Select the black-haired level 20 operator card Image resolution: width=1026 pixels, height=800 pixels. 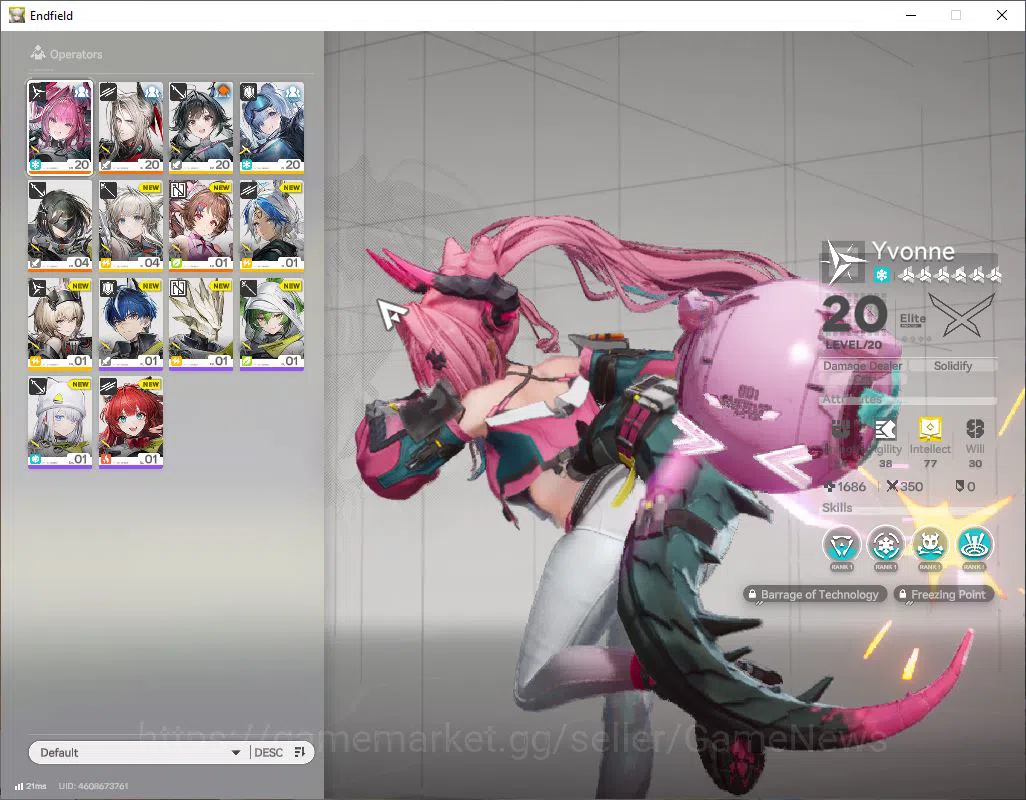201,128
